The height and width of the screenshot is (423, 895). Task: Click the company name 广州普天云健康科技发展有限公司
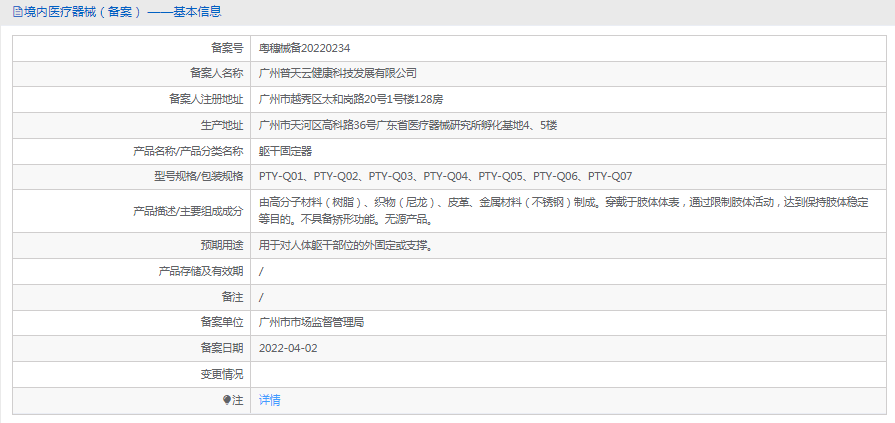[x=338, y=74]
